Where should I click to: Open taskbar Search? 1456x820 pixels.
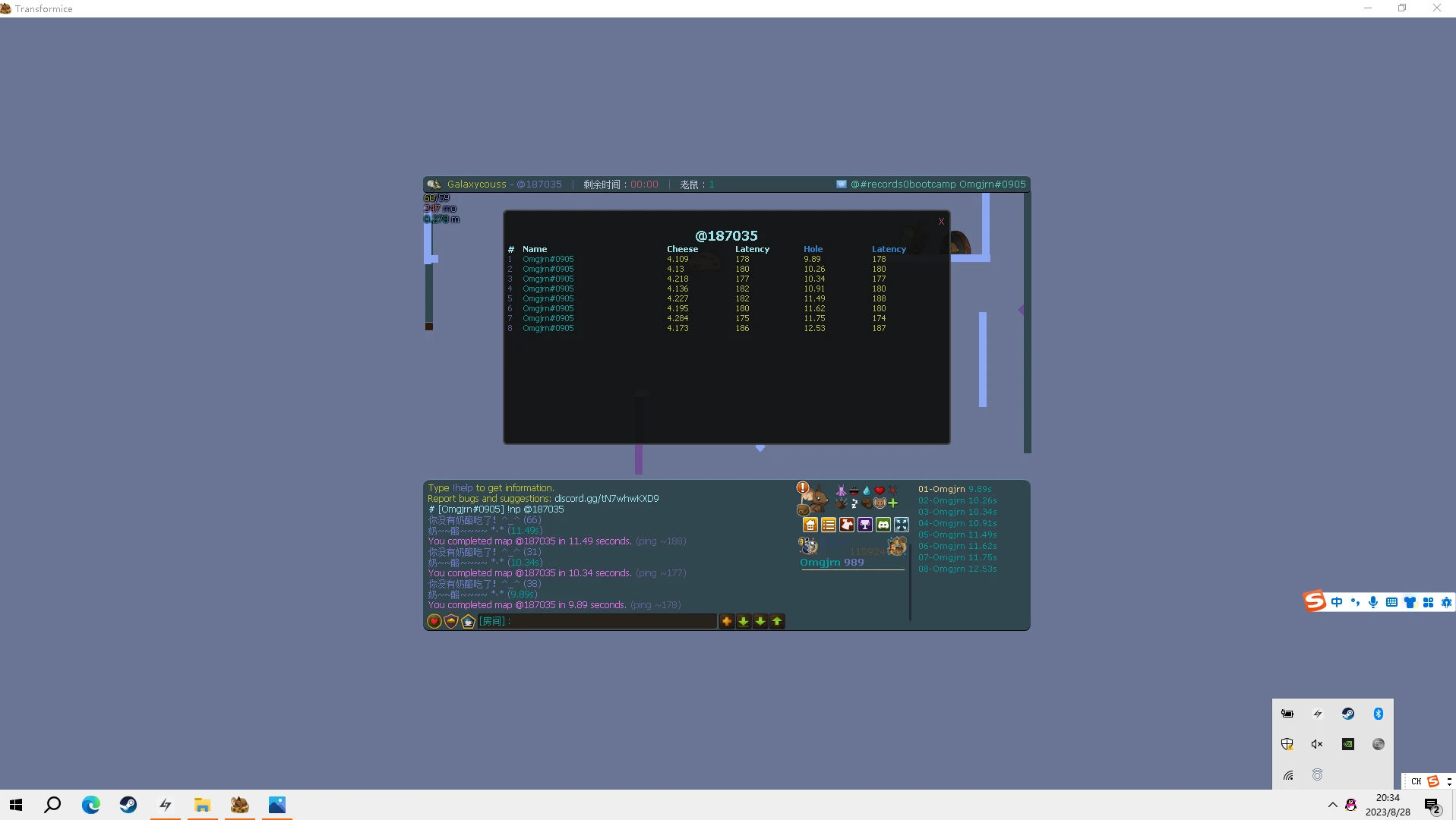[52, 805]
